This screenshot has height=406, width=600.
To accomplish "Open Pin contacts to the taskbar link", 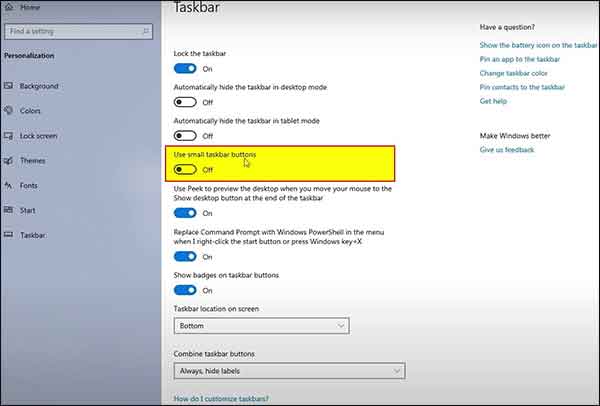I will pos(522,87).
